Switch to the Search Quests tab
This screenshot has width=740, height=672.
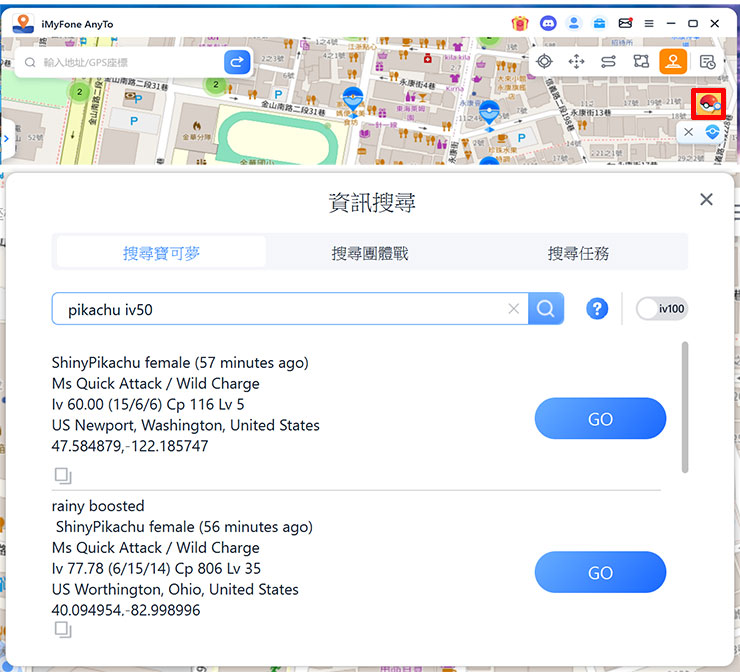pyautogui.click(x=578, y=253)
